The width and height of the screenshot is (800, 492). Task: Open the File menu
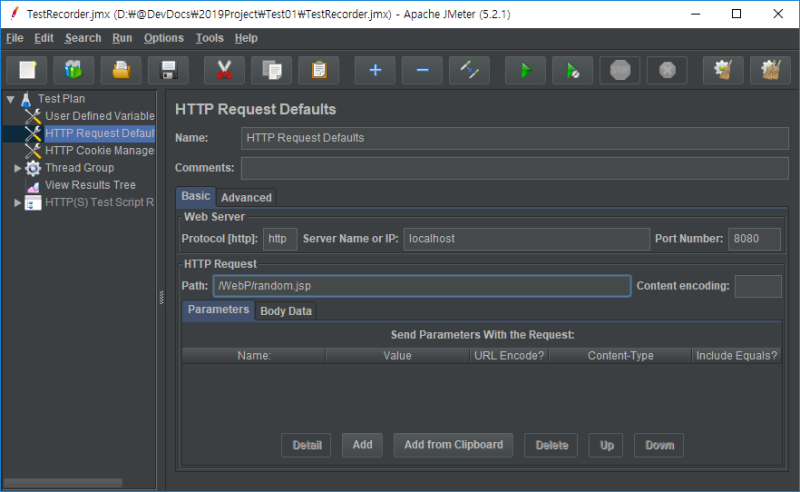click(14, 38)
